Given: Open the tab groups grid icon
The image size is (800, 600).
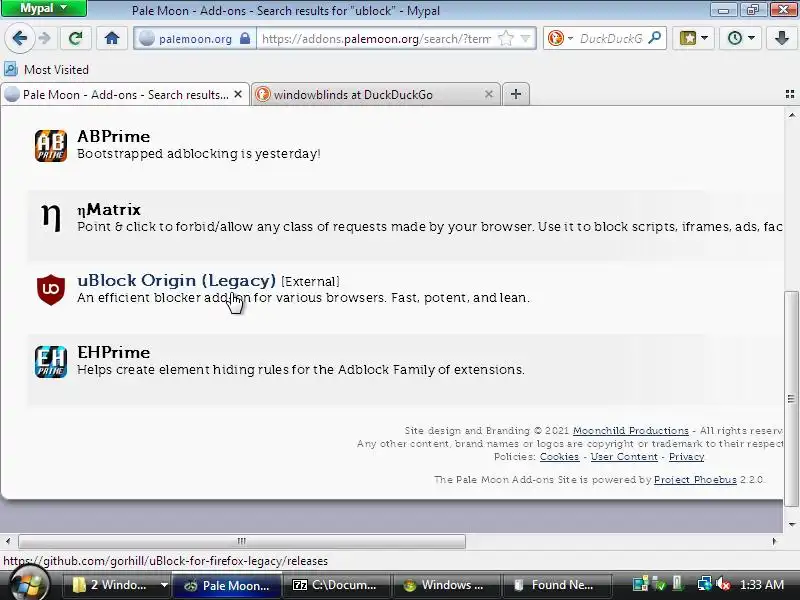Looking at the screenshot, I should point(790,94).
